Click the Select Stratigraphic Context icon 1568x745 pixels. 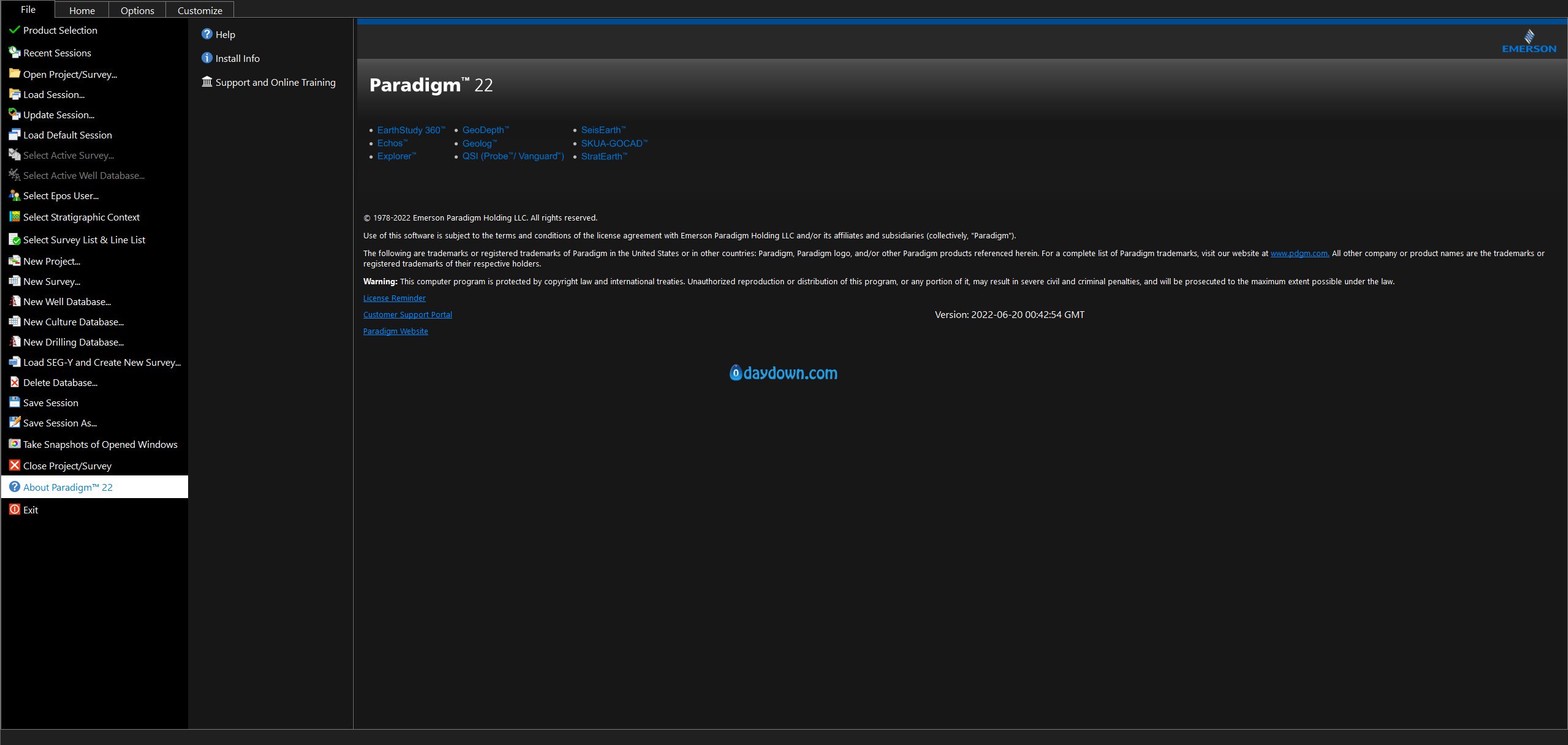15,217
